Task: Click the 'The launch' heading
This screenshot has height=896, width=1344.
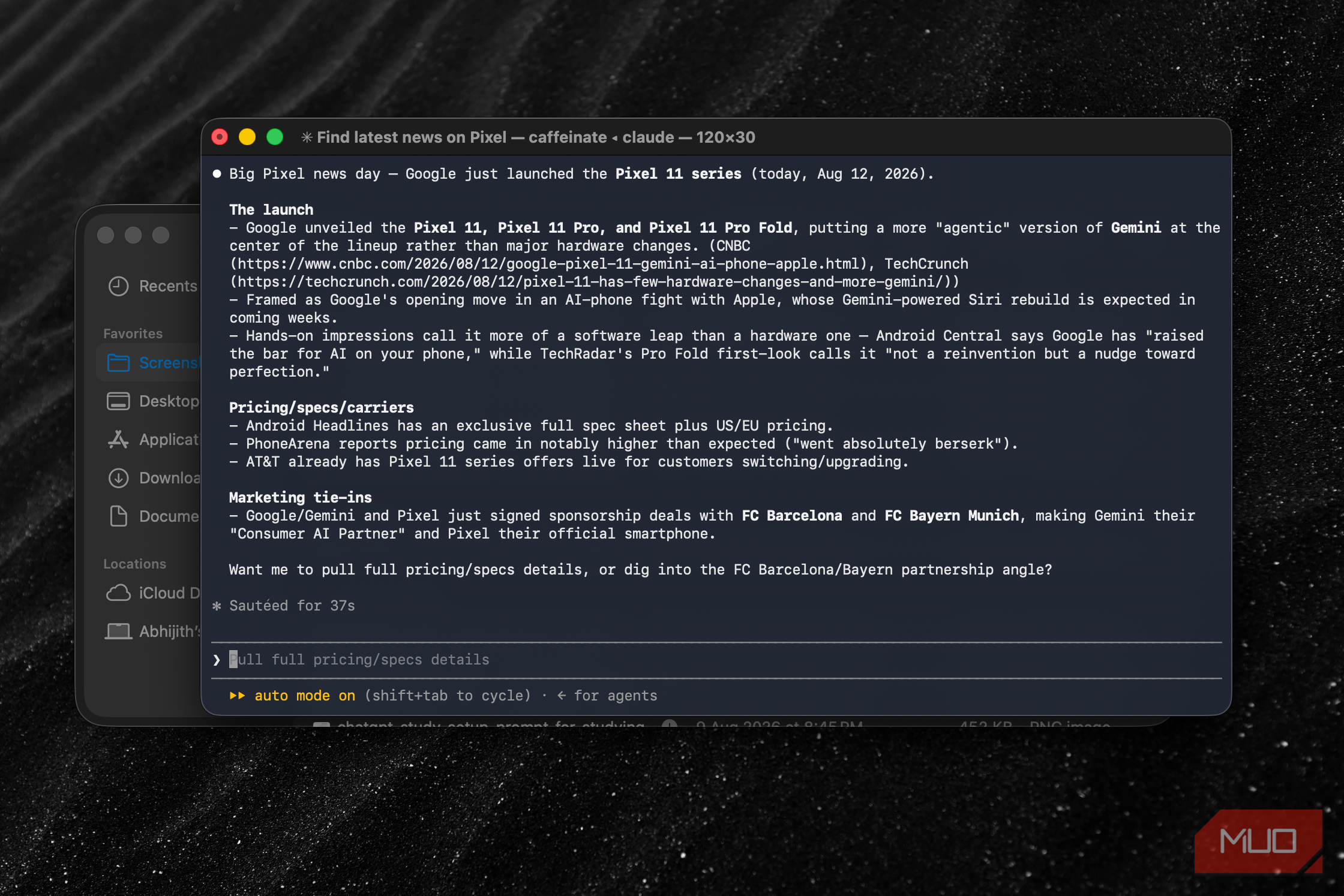Action: (x=271, y=210)
